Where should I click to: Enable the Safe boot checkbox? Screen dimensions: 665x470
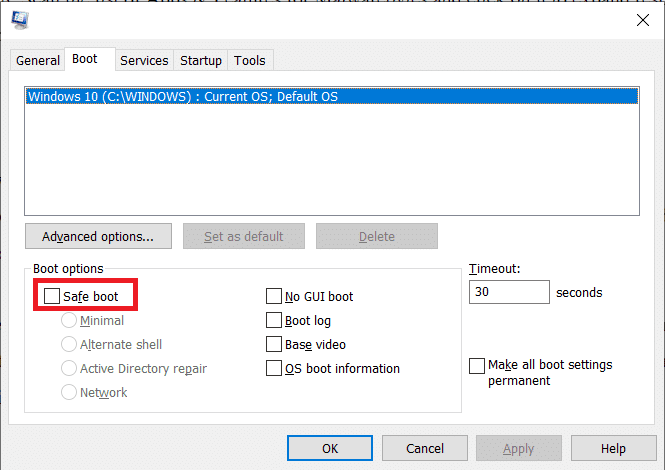pos(52,296)
